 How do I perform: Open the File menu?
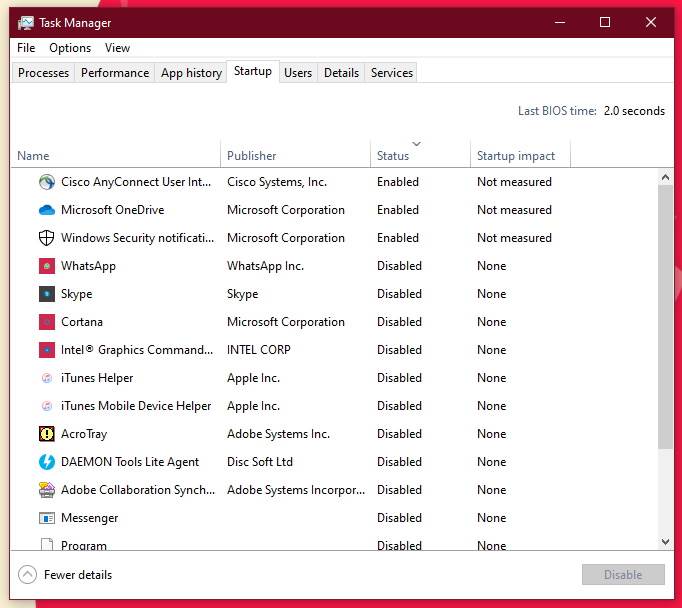[26, 48]
